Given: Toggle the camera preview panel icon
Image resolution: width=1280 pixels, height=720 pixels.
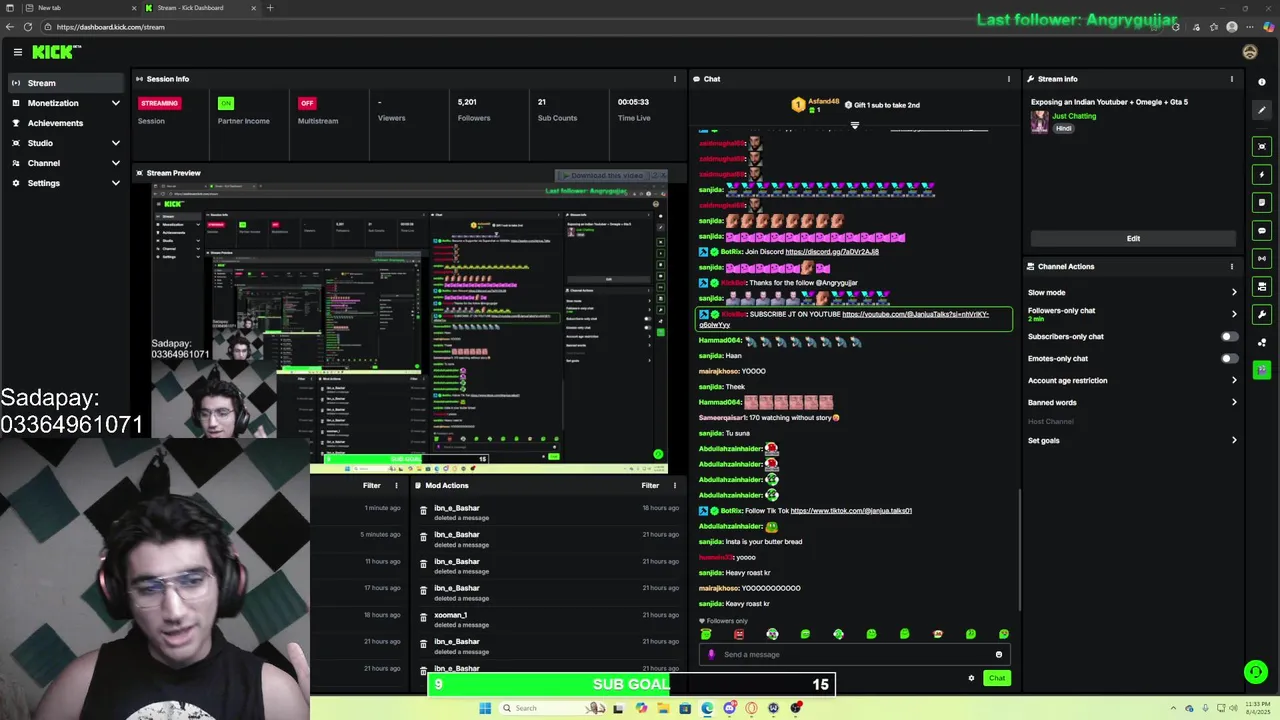Looking at the screenshot, I should (x=1262, y=287).
